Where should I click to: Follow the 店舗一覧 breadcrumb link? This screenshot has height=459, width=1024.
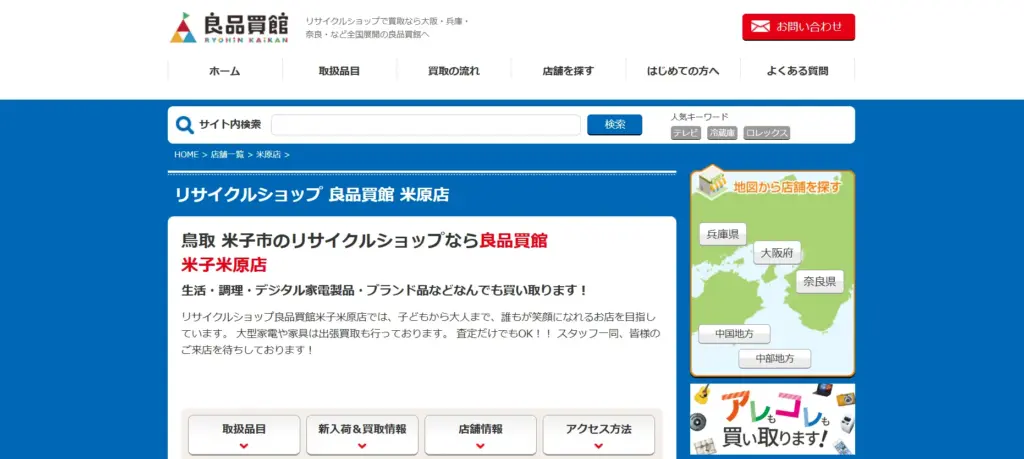click(227, 155)
